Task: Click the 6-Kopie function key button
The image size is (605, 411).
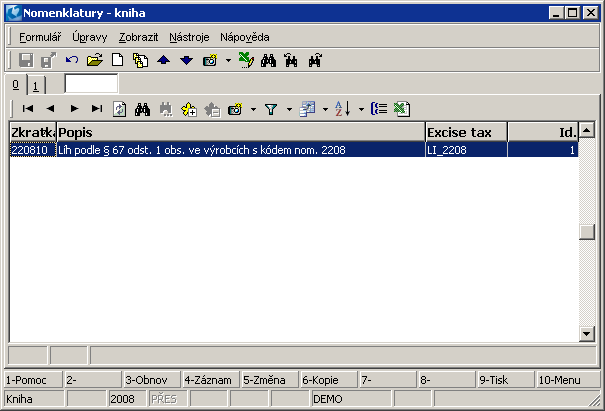Action: click(329, 380)
